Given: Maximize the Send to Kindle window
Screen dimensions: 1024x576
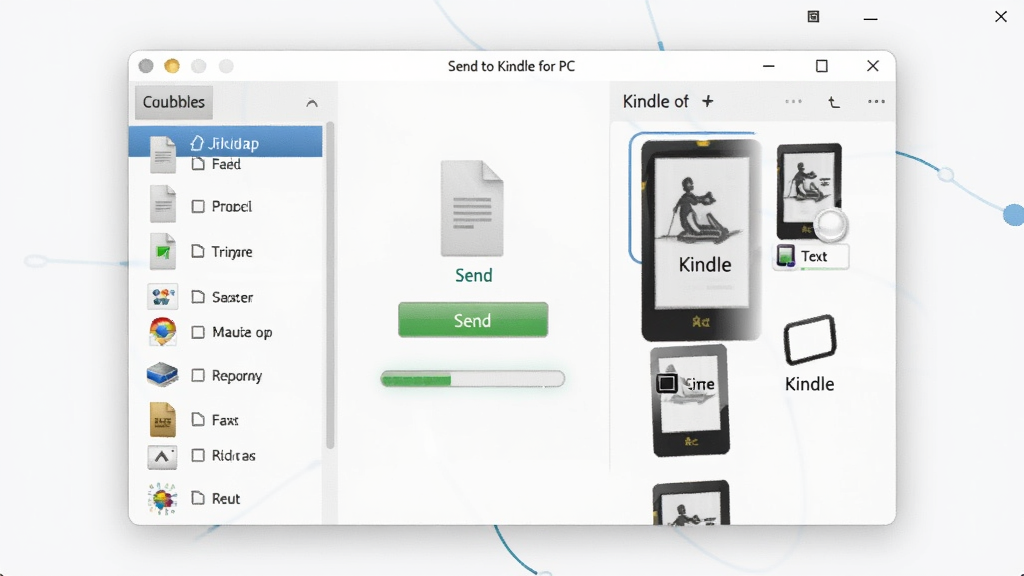Looking at the screenshot, I should coord(822,66).
